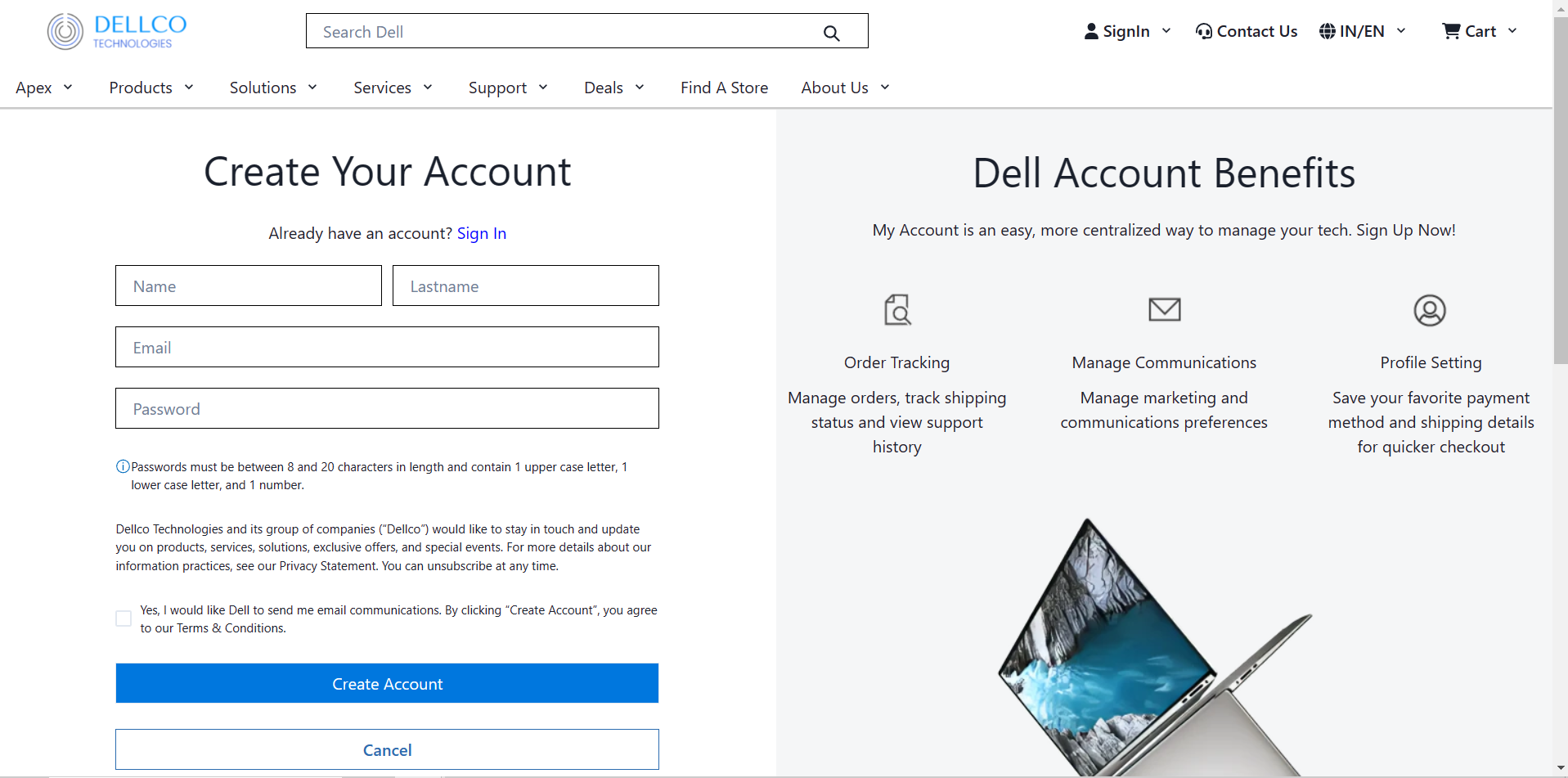This screenshot has height=778, width=1568.
Task: Open the Solutions menu
Action: tap(263, 88)
